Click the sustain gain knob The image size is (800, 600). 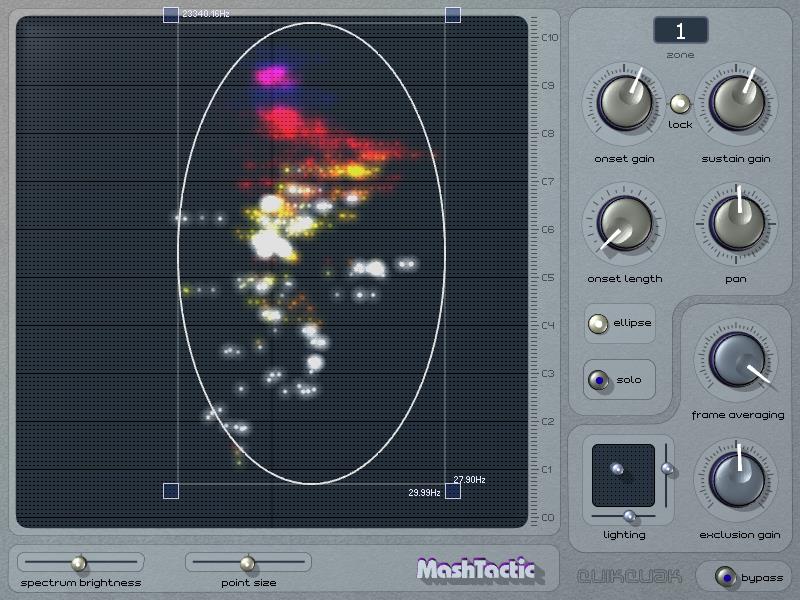tap(736, 103)
